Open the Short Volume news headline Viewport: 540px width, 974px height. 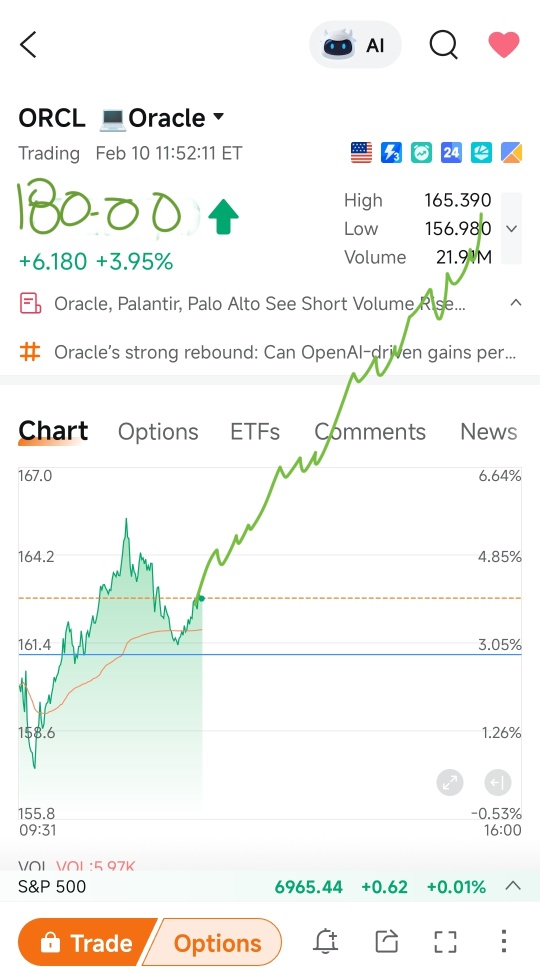(259, 304)
